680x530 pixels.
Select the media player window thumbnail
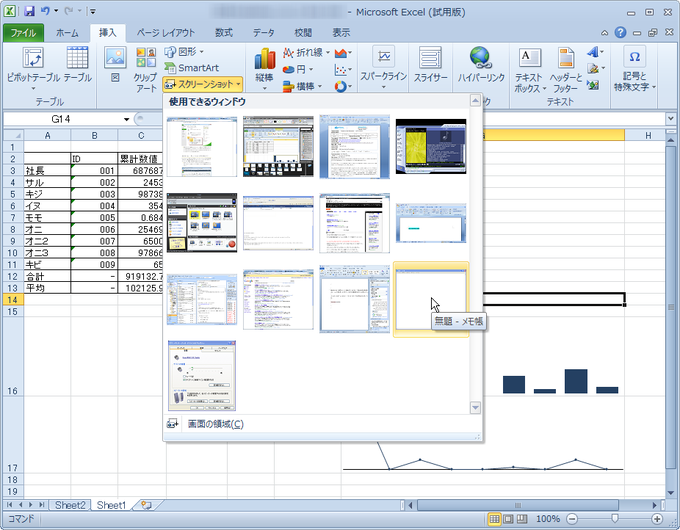click(x=431, y=146)
